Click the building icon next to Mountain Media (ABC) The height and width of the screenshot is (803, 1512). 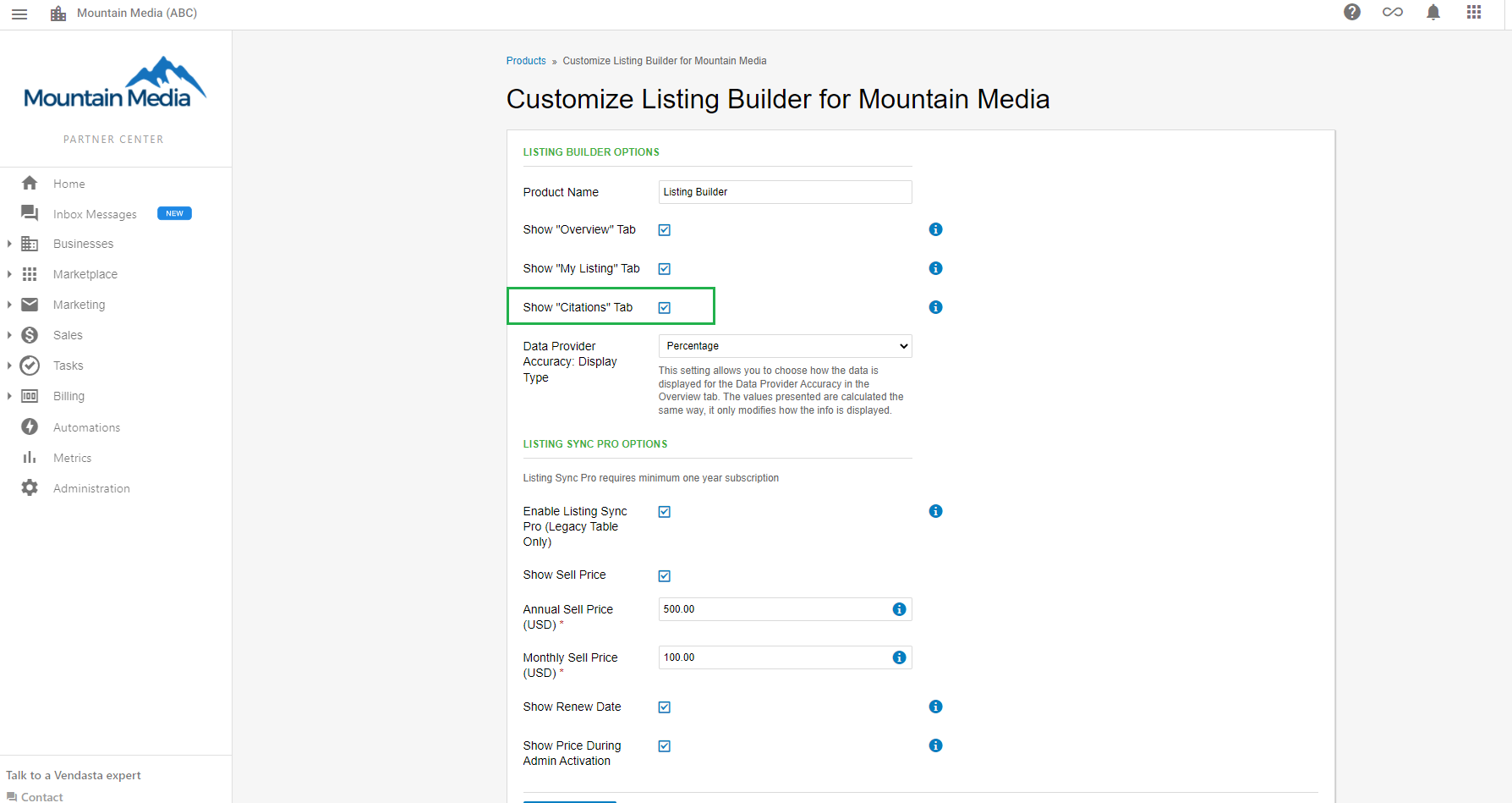pos(58,14)
